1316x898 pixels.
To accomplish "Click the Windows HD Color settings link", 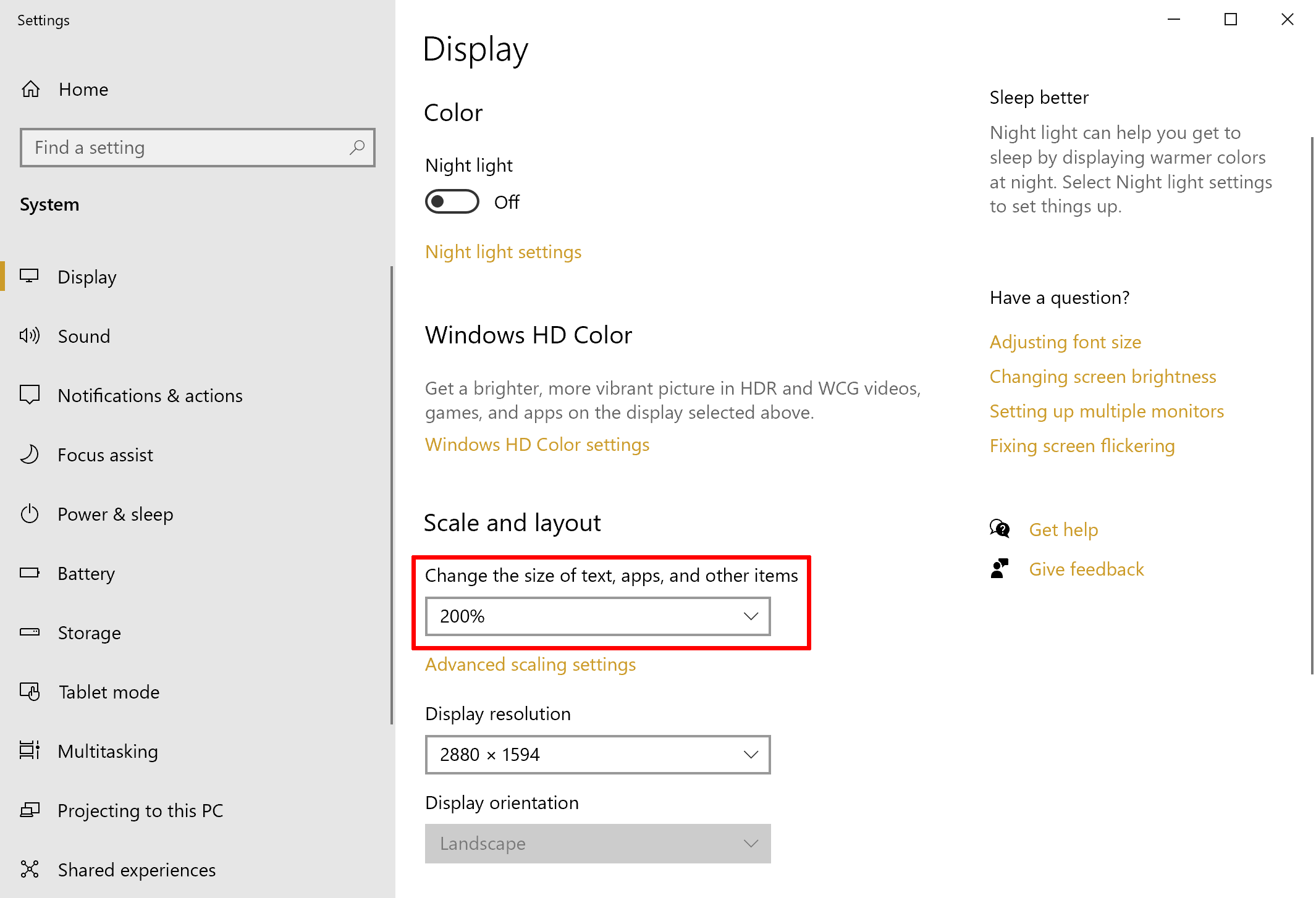I will point(537,445).
